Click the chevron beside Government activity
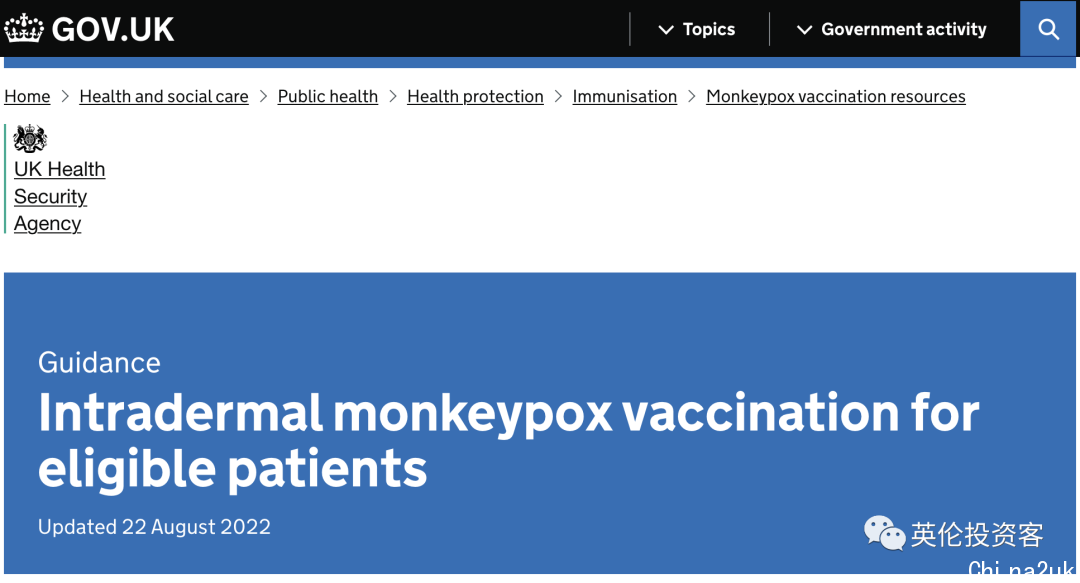Viewport: 1080px width, 583px height. tap(804, 30)
